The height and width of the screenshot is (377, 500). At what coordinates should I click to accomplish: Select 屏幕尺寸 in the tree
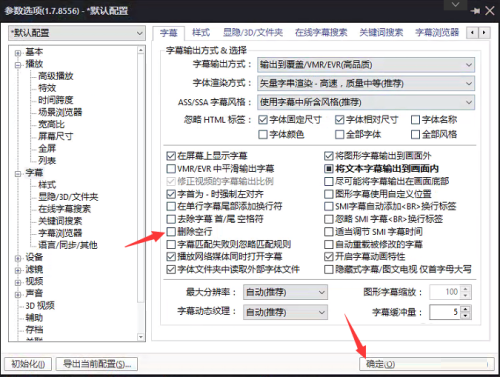(56, 137)
